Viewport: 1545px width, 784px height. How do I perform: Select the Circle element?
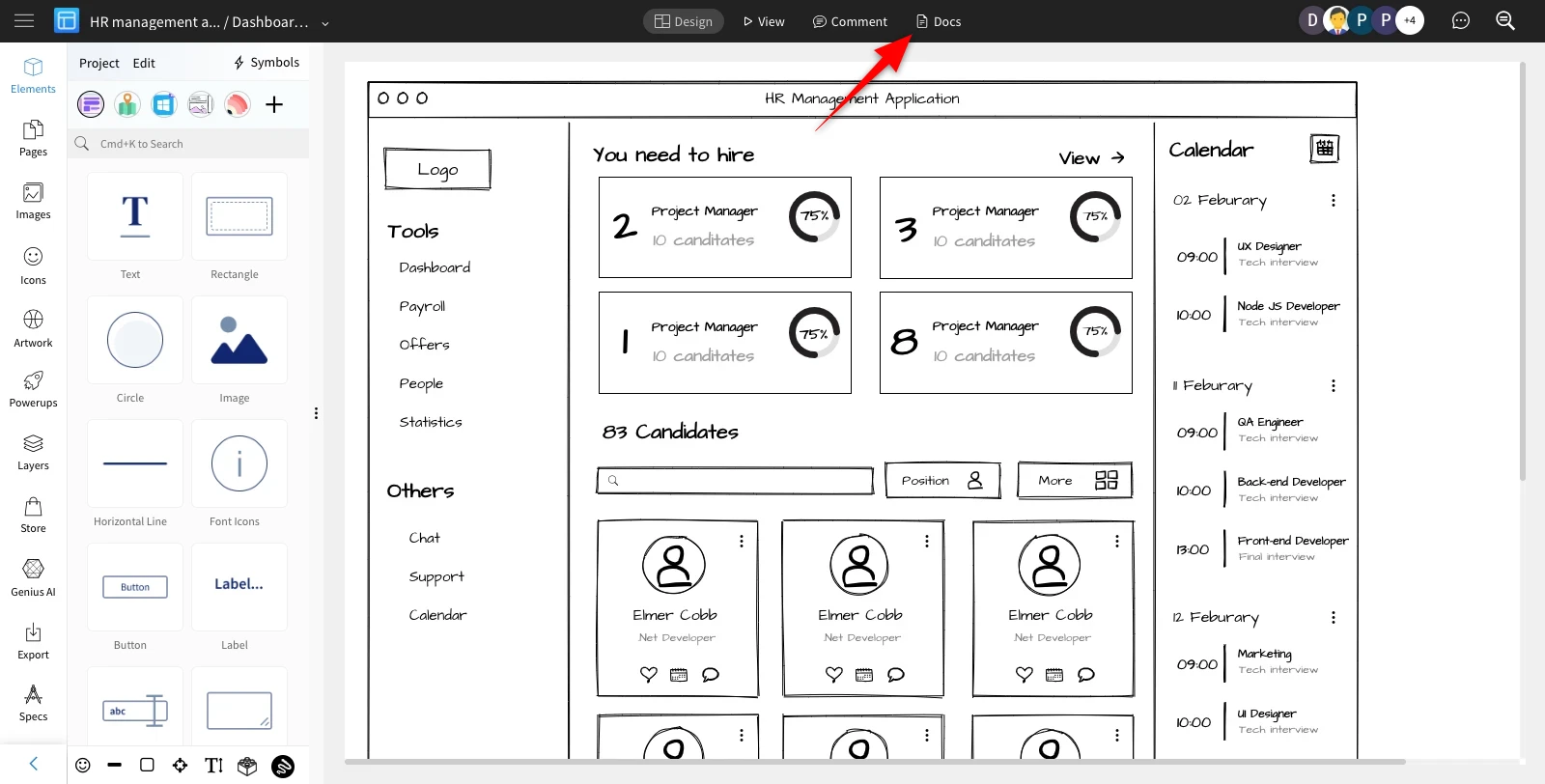coord(134,340)
